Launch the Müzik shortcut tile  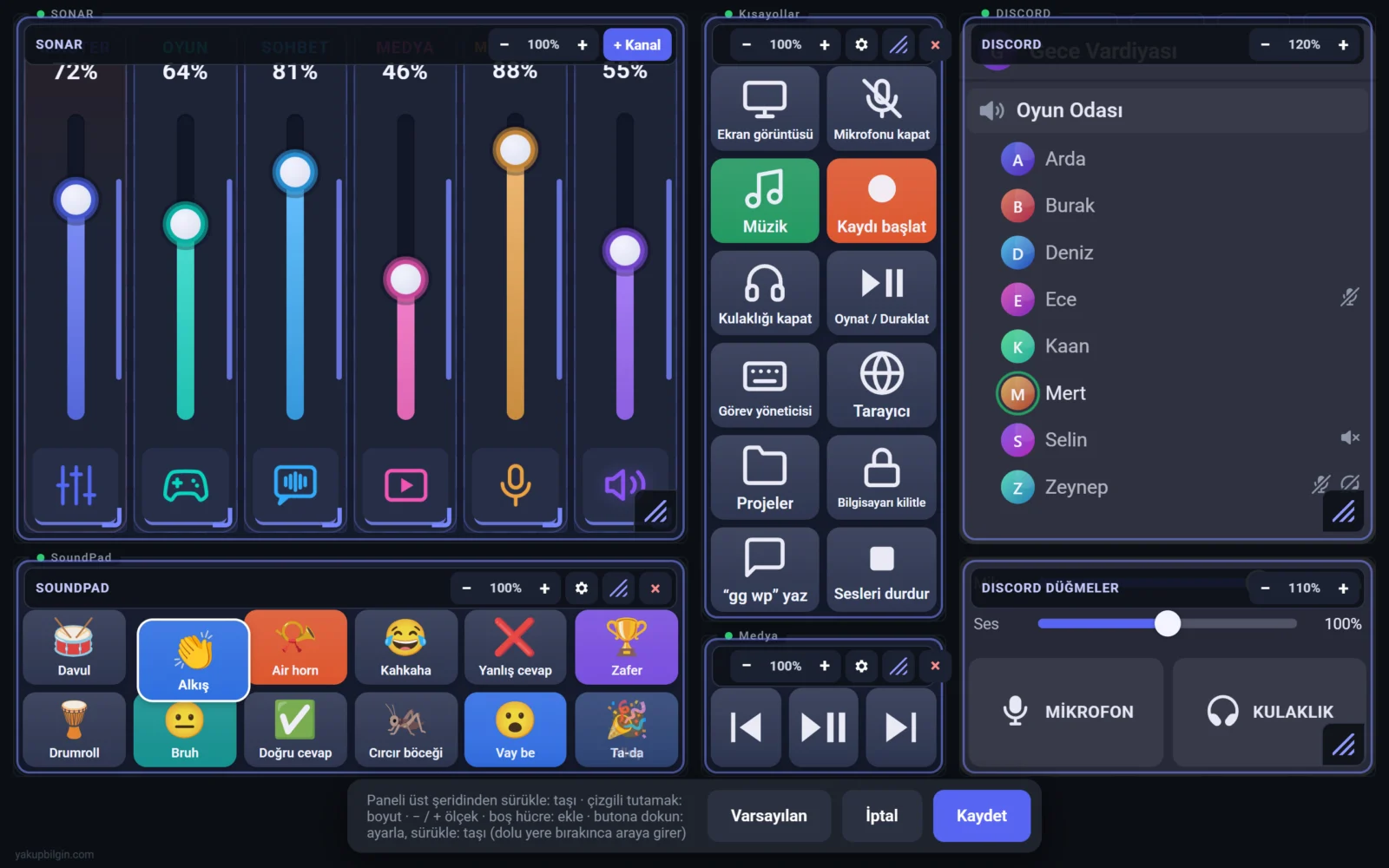pos(765,201)
